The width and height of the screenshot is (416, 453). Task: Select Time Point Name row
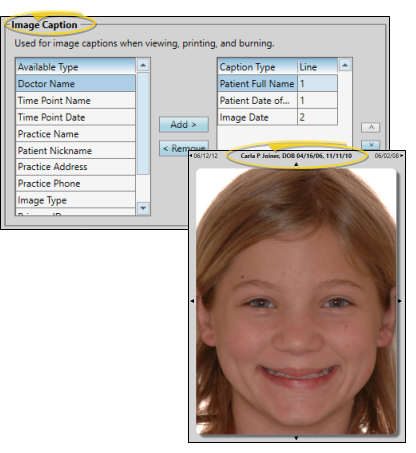(x=76, y=100)
